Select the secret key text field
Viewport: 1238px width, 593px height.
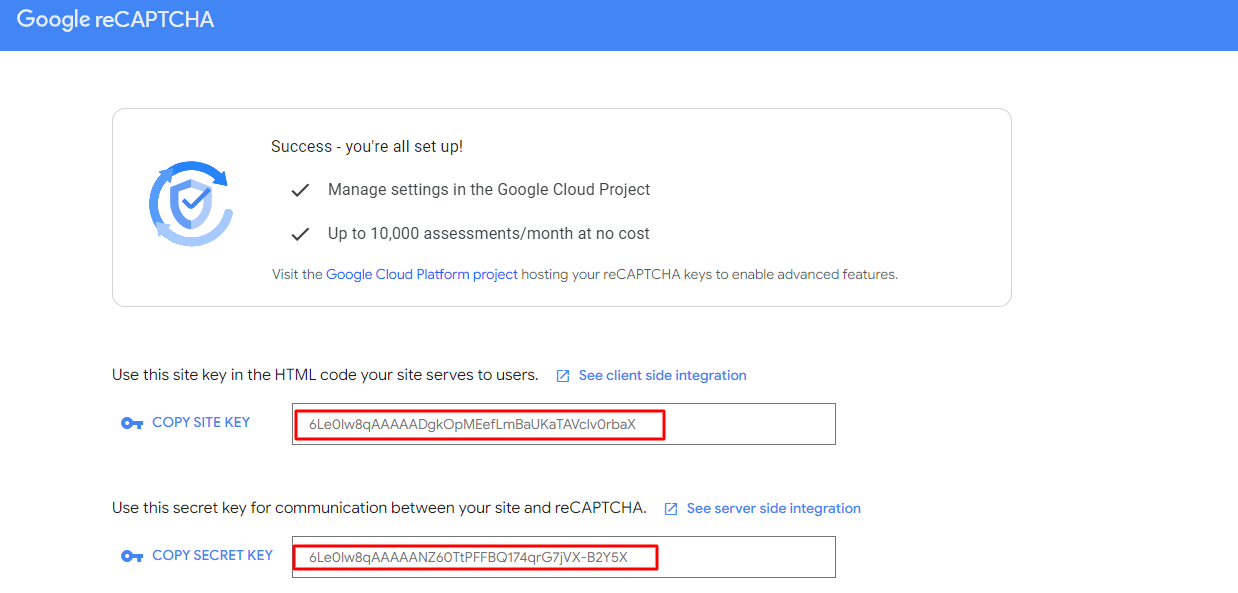(x=563, y=557)
